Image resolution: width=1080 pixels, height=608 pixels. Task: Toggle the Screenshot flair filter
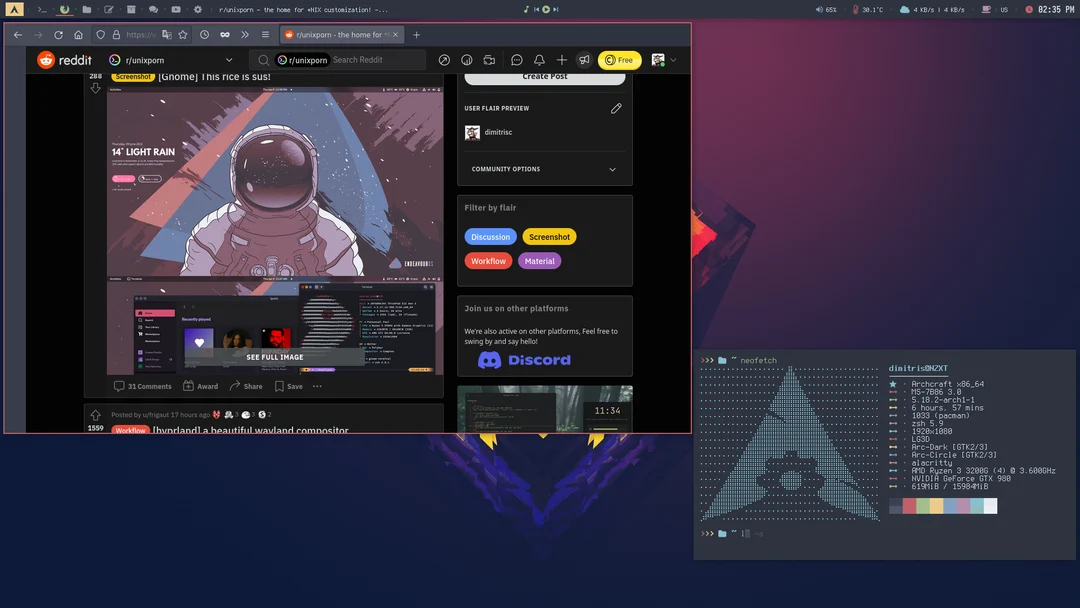click(x=549, y=236)
